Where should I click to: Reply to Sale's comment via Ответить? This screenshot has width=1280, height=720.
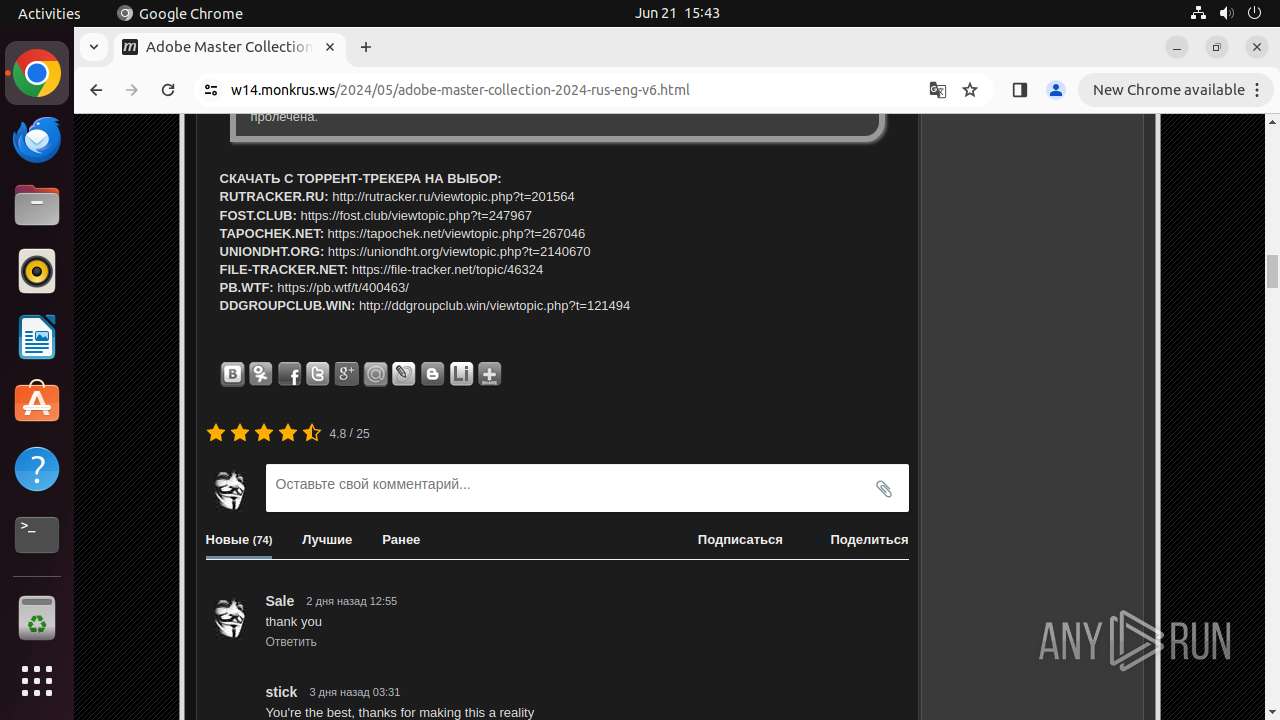pos(291,642)
